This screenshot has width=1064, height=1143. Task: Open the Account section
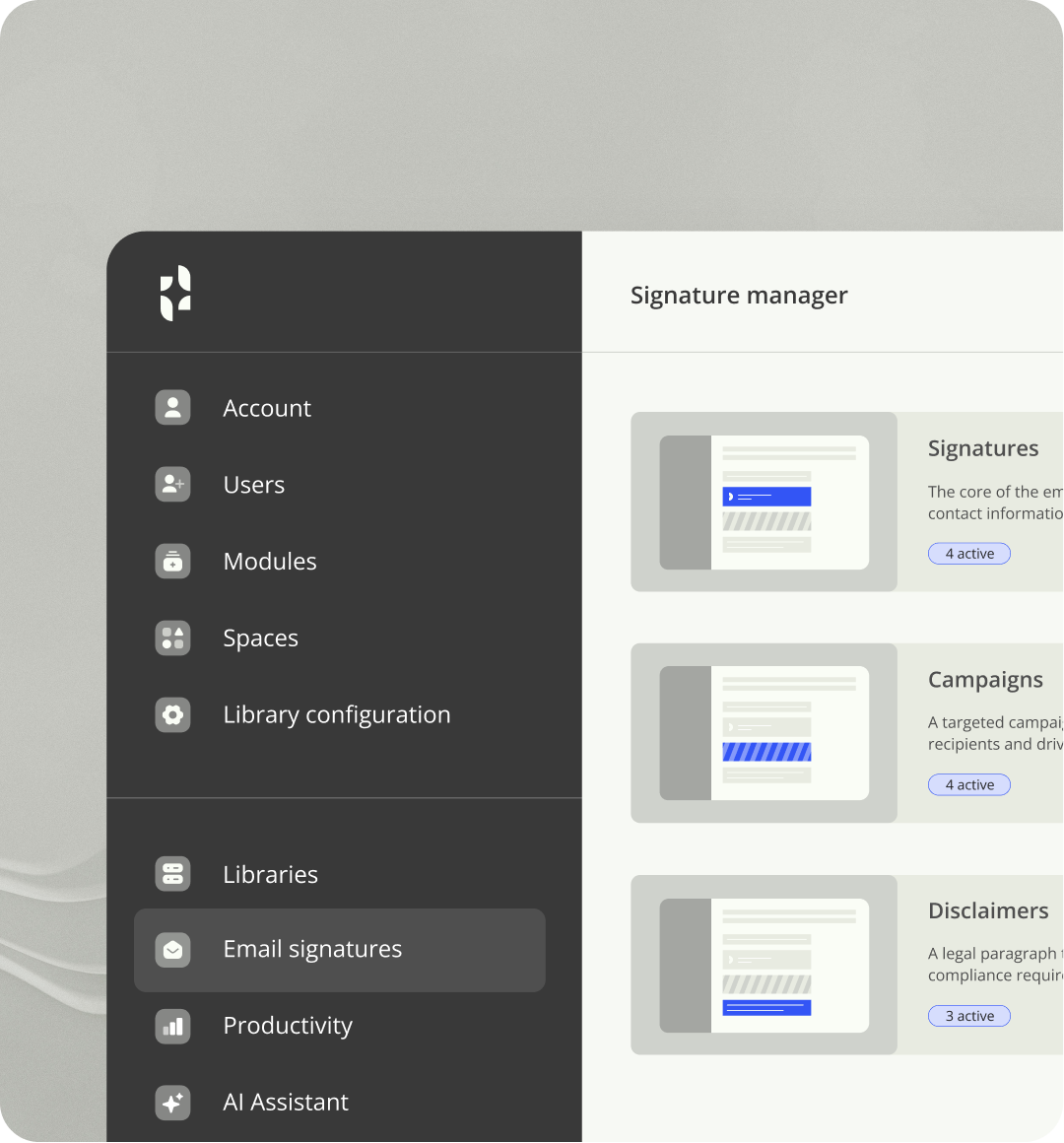pos(266,407)
